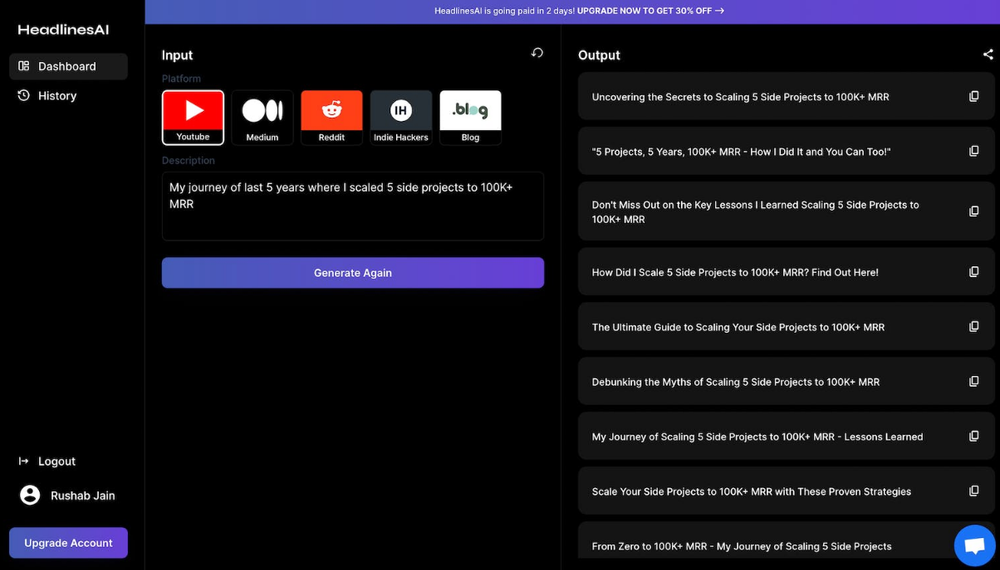Pick the Indie Hackers platform tile
This screenshot has width=1000, height=570.
(401, 118)
